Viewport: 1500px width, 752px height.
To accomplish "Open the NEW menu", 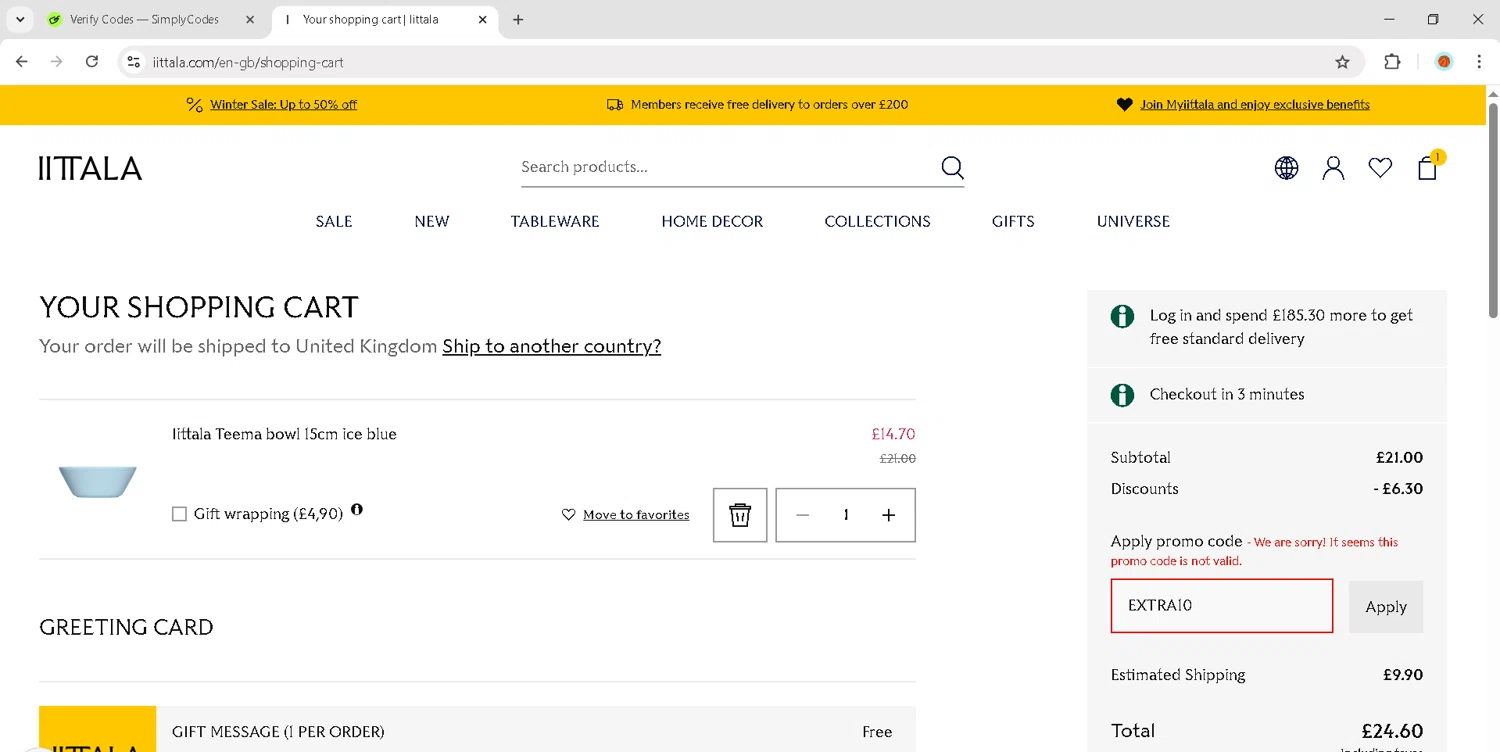I will pyautogui.click(x=432, y=222).
